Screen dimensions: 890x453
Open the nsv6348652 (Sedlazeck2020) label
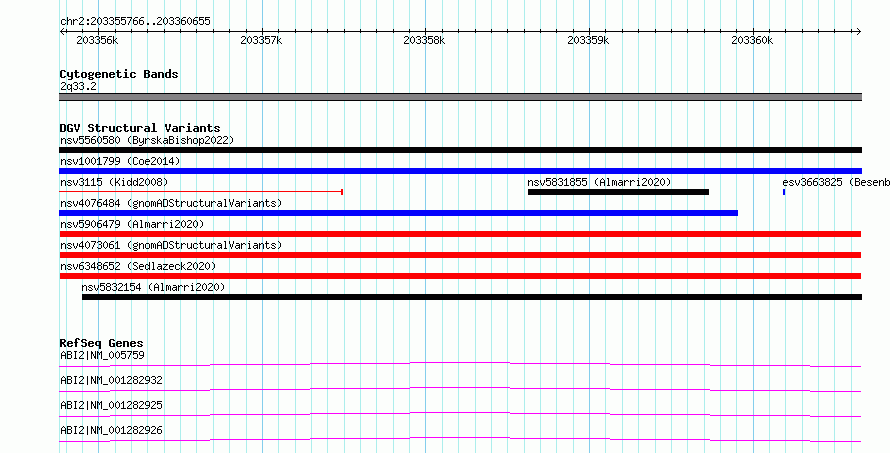tap(138, 266)
